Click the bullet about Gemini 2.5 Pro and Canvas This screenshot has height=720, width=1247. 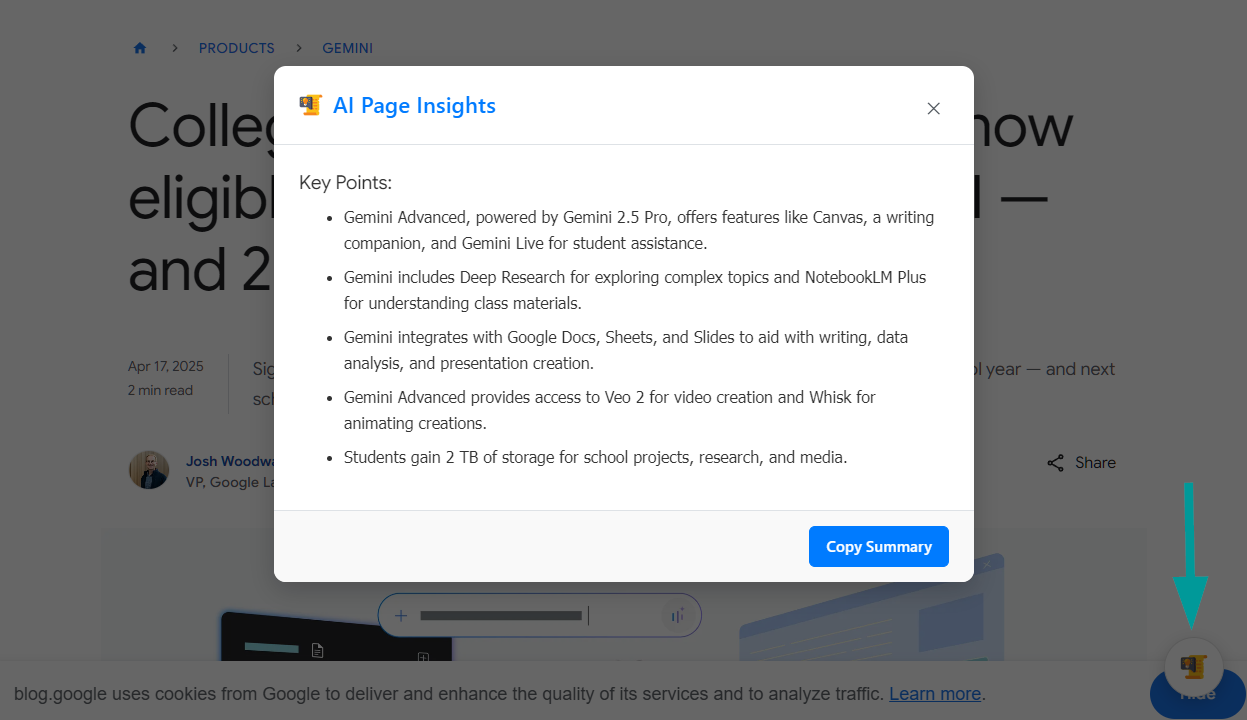(x=639, y=230)
